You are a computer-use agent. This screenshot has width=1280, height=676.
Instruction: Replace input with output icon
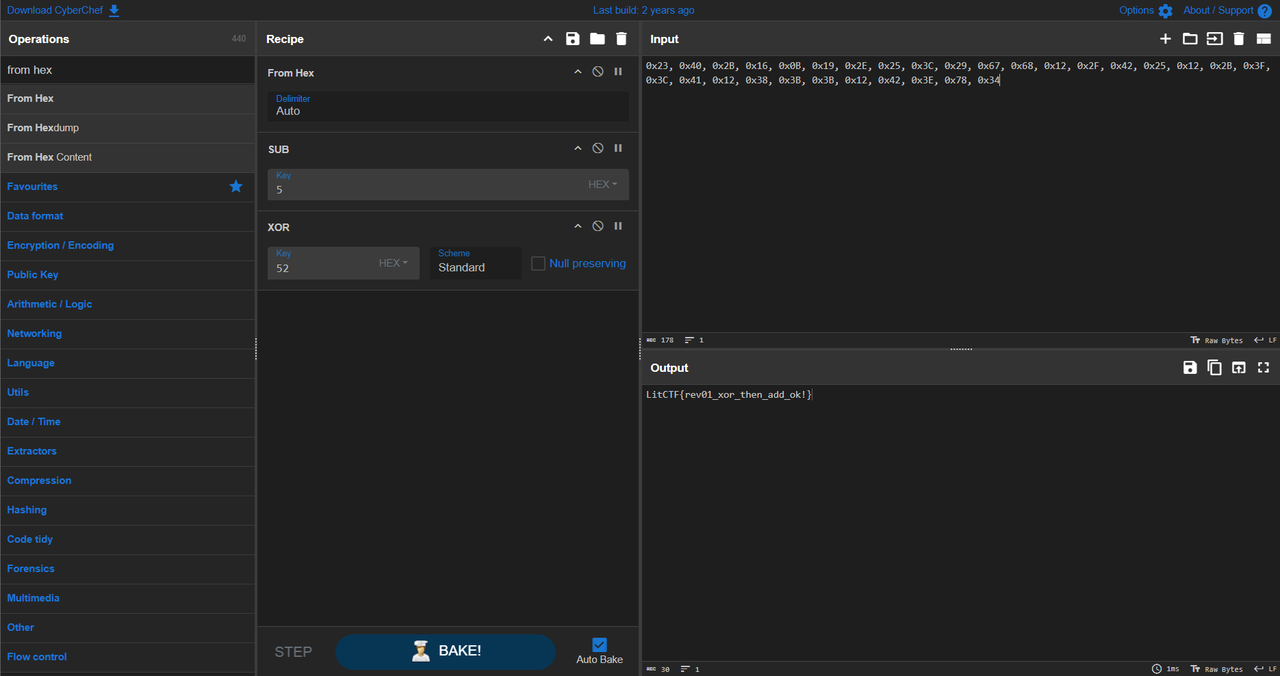click(x=1239, y=368)
